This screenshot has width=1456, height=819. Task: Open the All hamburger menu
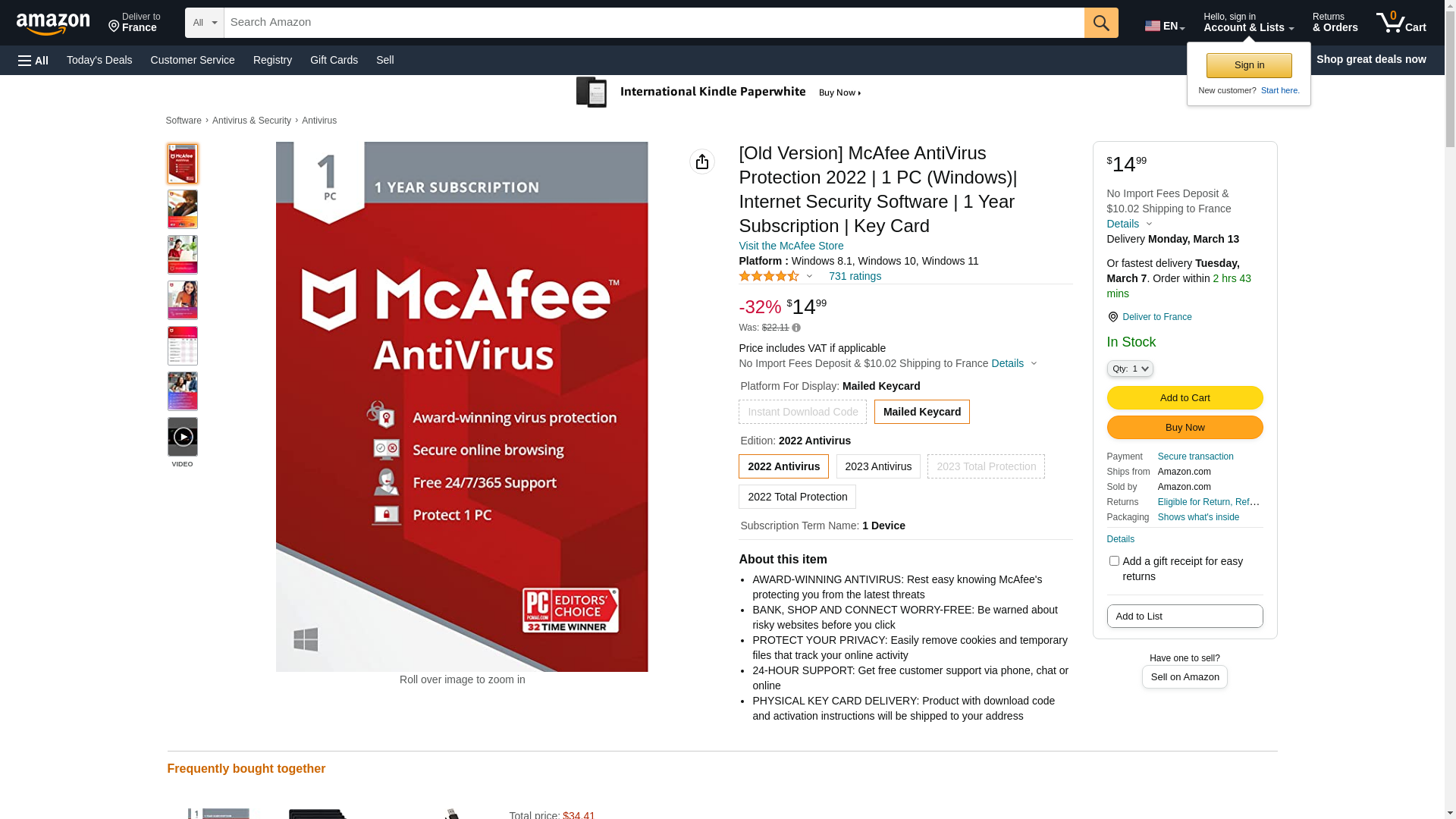click(33, 61)
